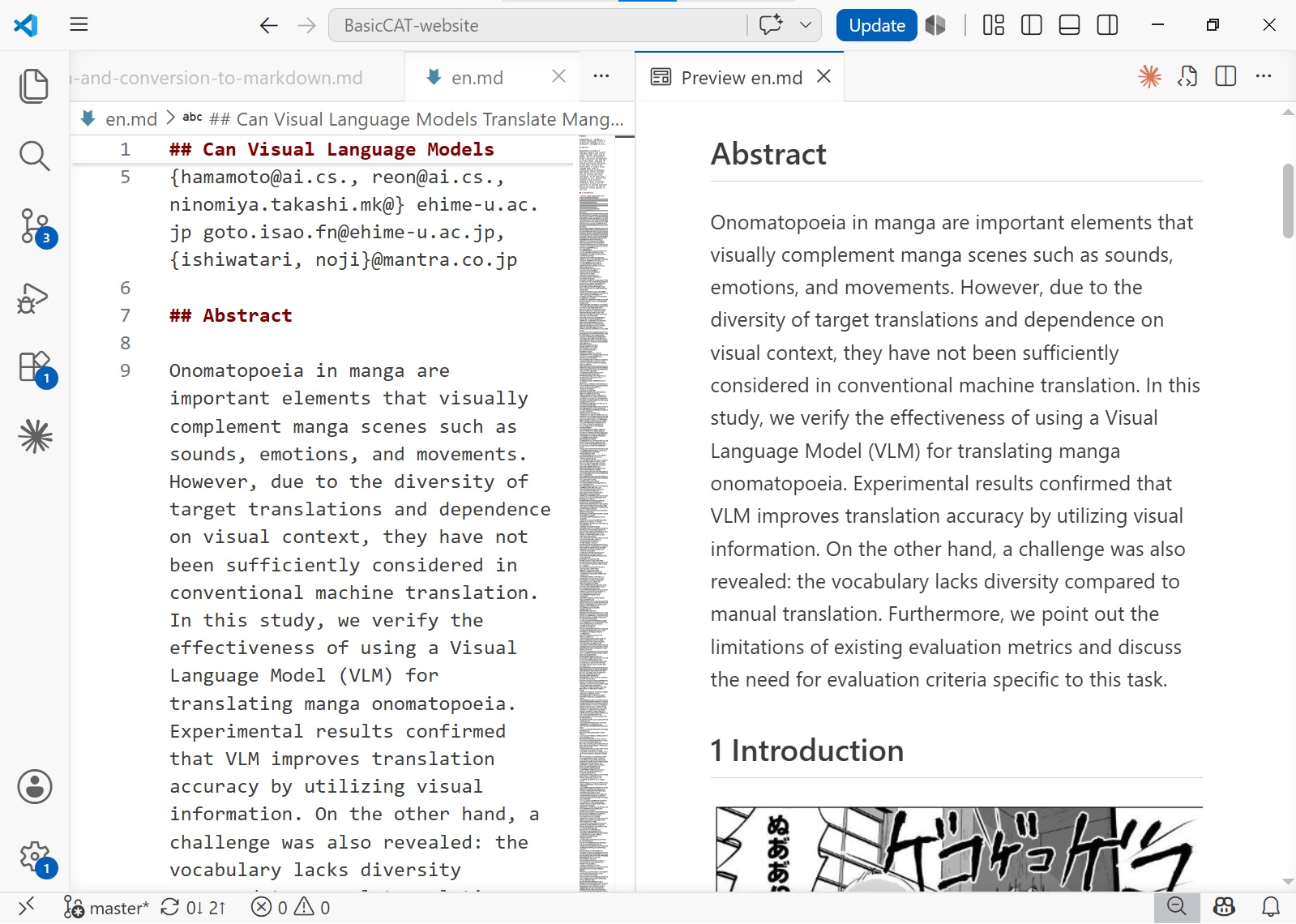Toggle the bottom panel visibility
This screenshot has height=924, width=1296.
1069,25
